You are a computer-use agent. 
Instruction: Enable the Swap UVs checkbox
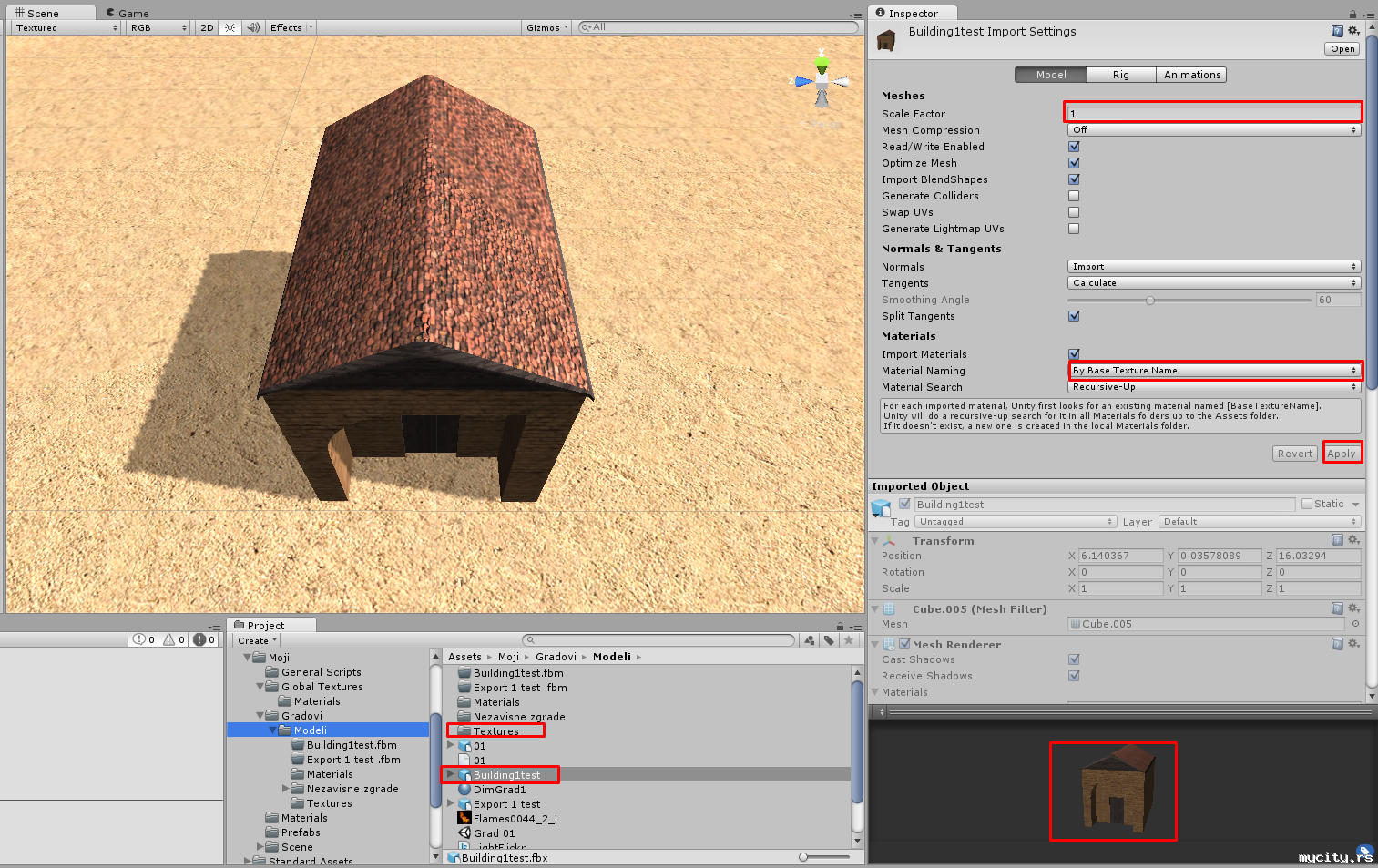[x=1074, y=212]
